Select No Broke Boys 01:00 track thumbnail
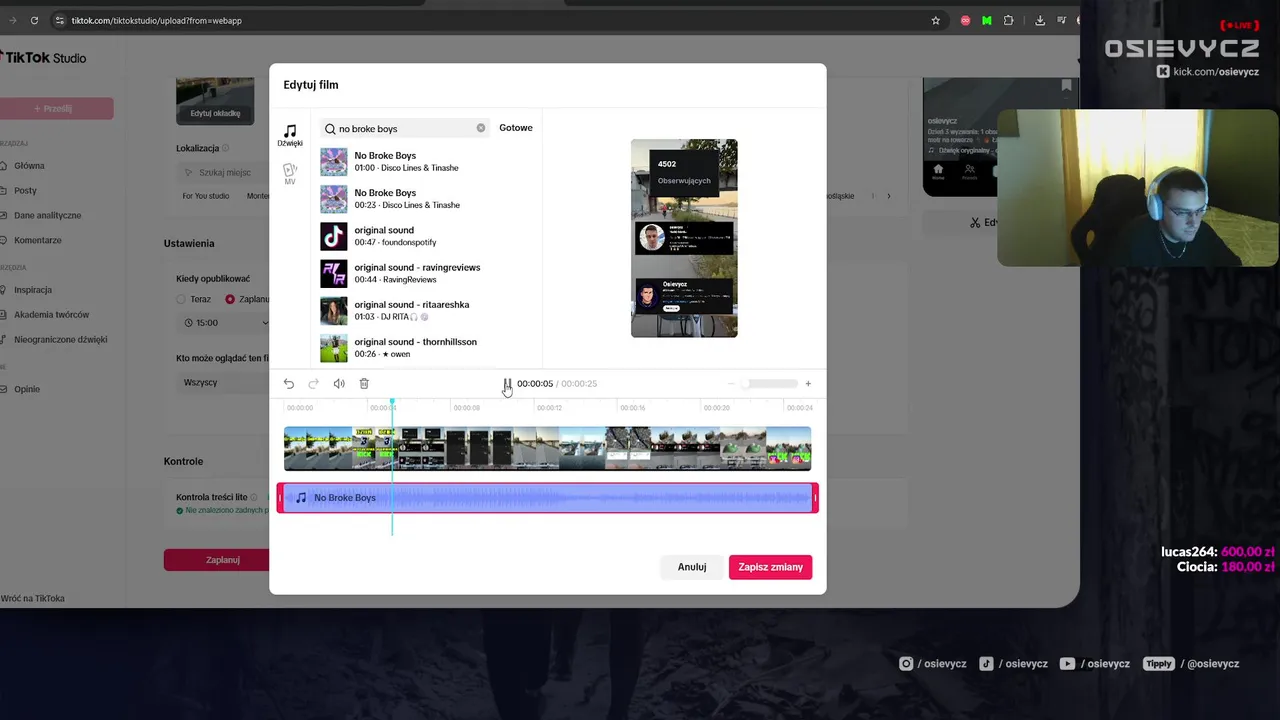1280x720 pixels. [x=333, y=162]
